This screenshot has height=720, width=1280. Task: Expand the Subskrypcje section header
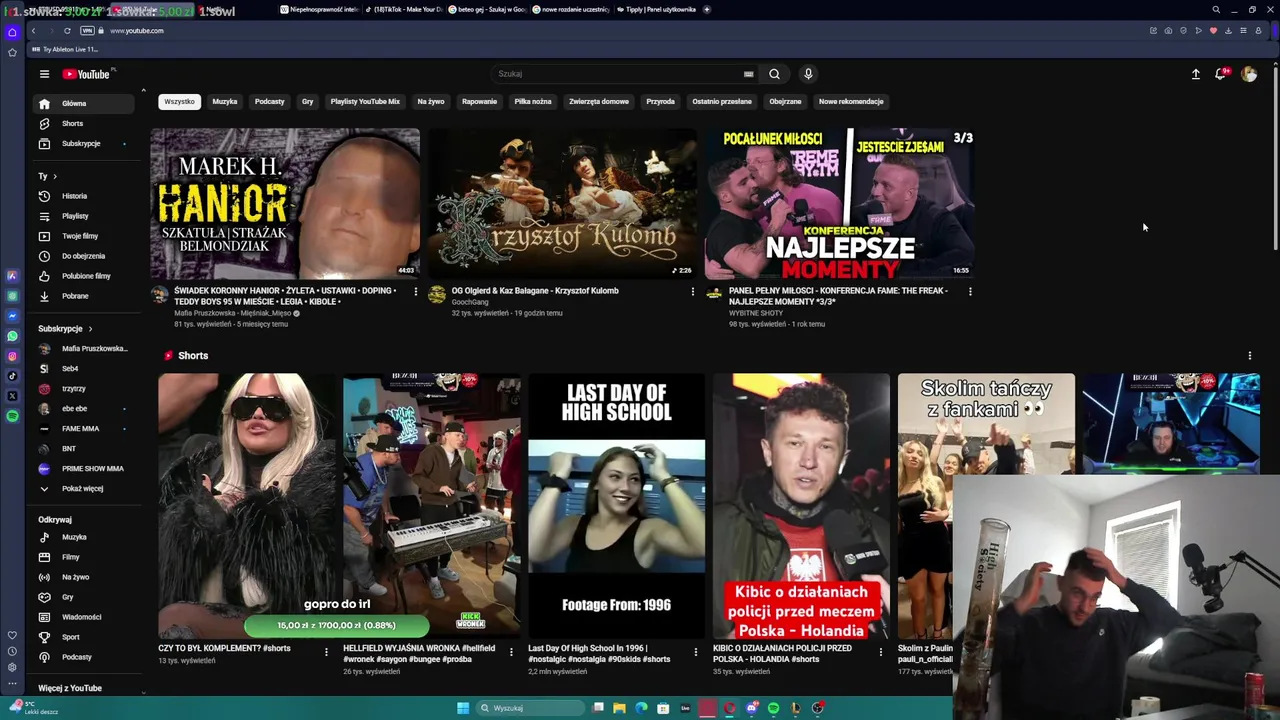(65, 329)
